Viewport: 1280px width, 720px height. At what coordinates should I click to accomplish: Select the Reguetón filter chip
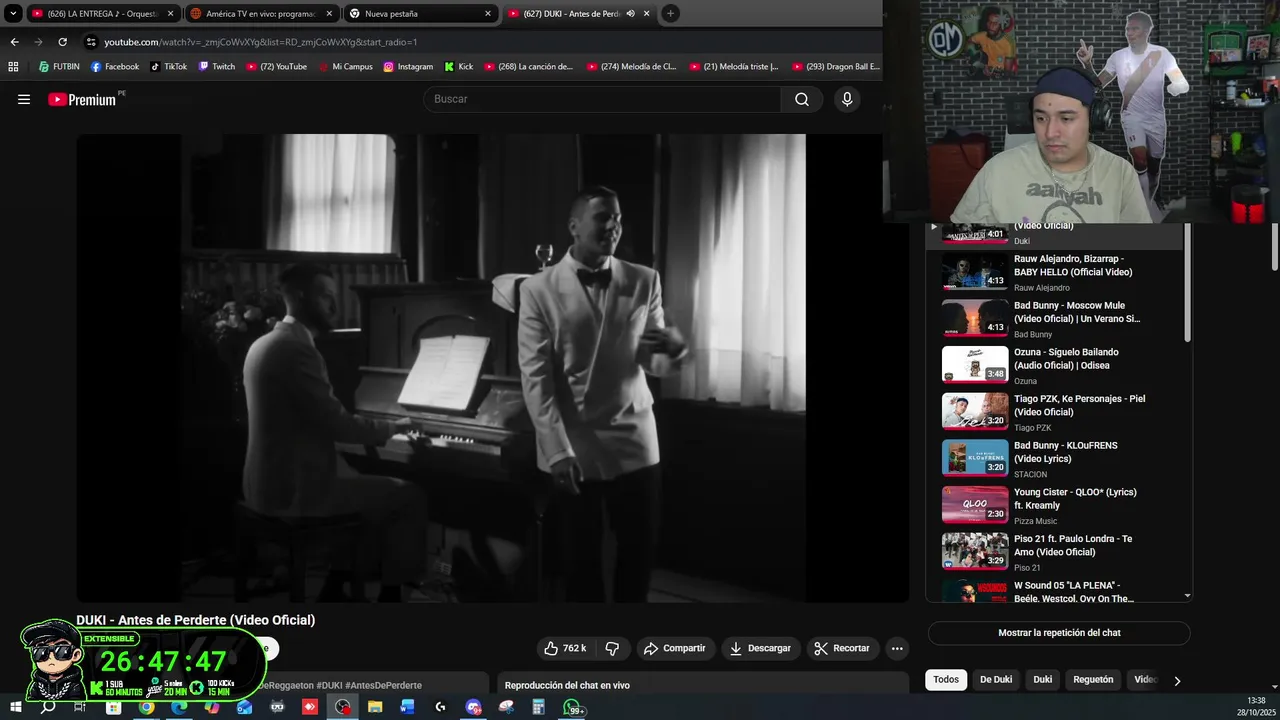[1093, 680]
